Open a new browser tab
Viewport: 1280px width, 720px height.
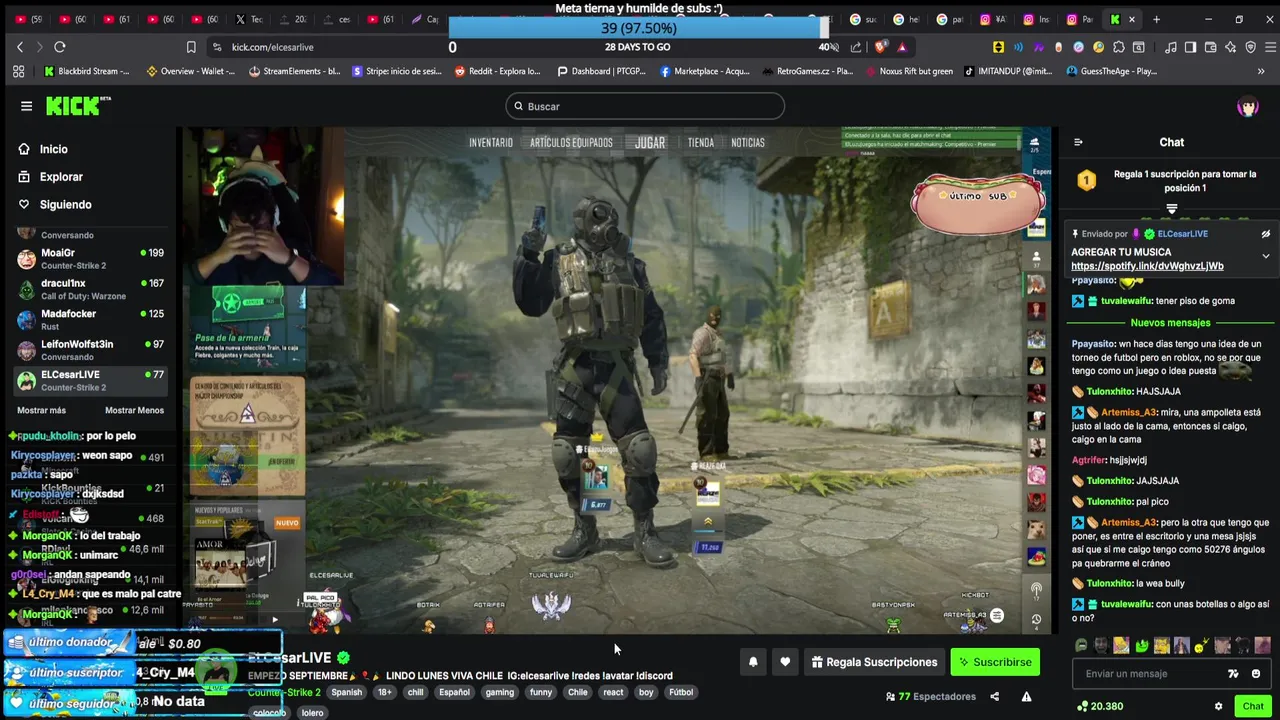(1156, 19)
